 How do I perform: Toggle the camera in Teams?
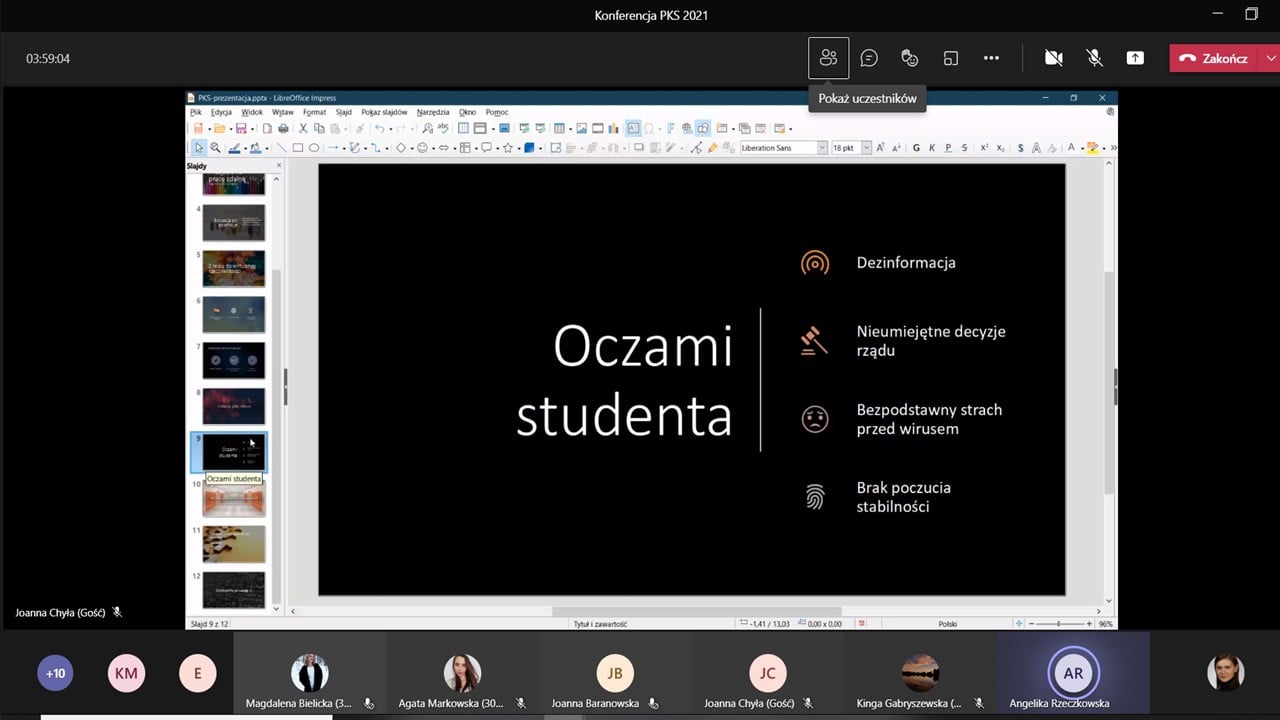coord(1053,58)
